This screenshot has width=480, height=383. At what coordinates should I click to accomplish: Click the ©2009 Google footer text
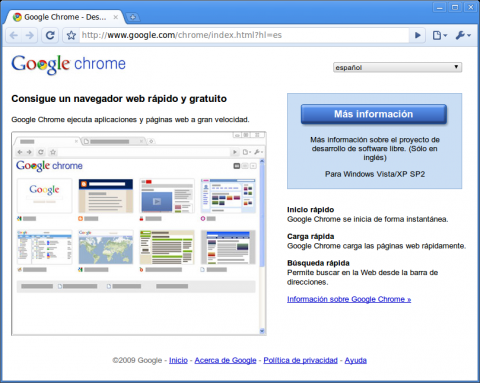(x=137, y=360)
